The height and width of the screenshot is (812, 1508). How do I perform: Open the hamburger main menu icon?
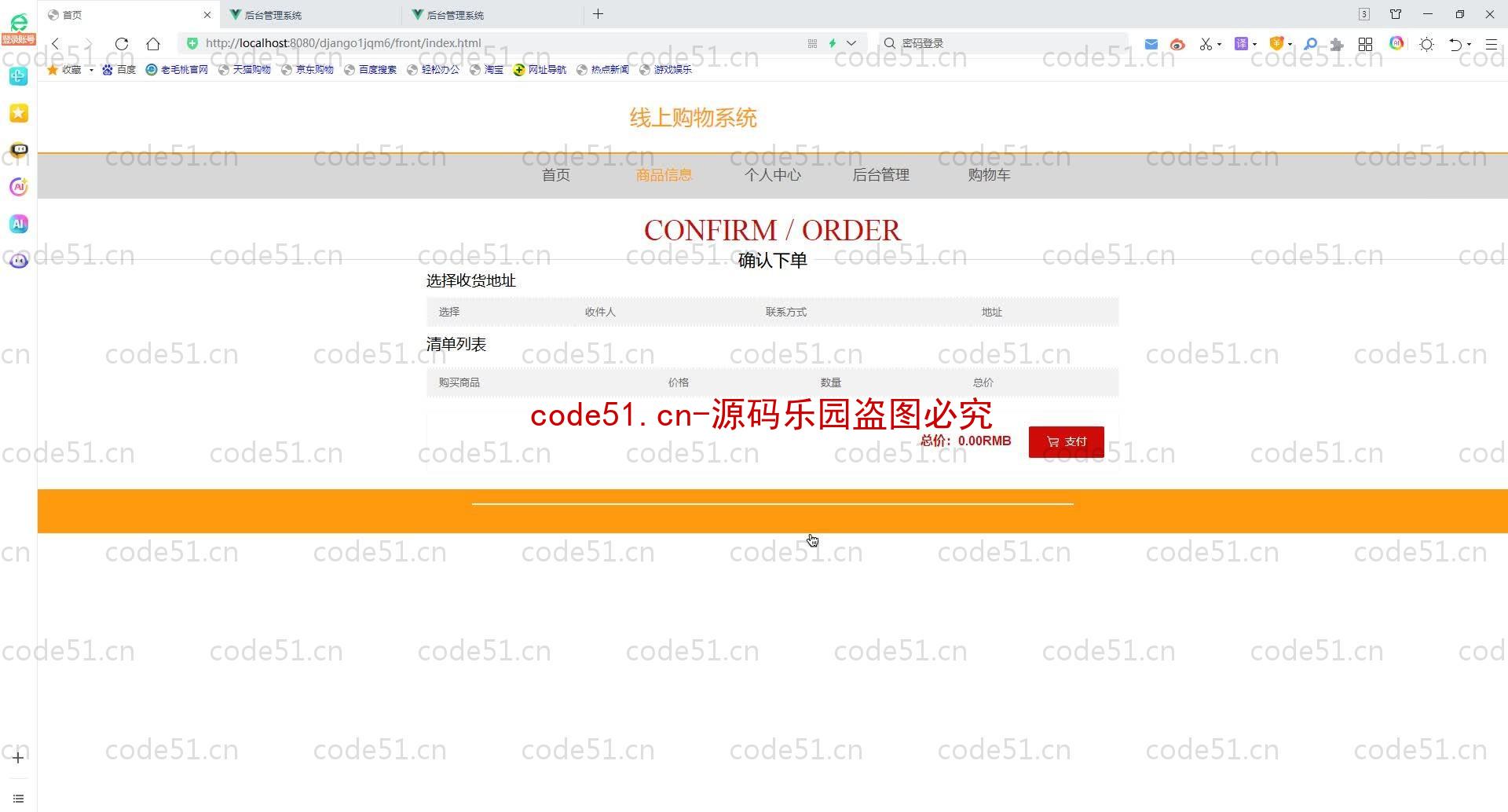click(x=1491, y=44)
